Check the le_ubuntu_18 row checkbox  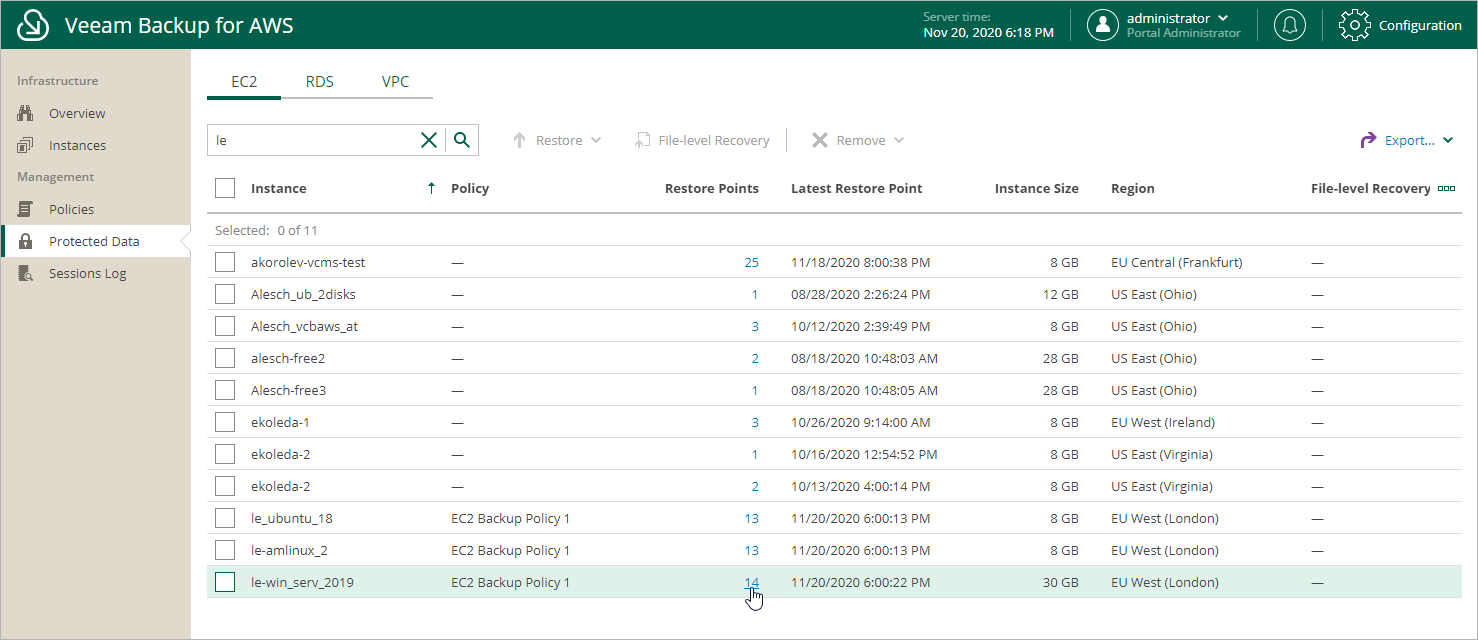pos(225,518)
